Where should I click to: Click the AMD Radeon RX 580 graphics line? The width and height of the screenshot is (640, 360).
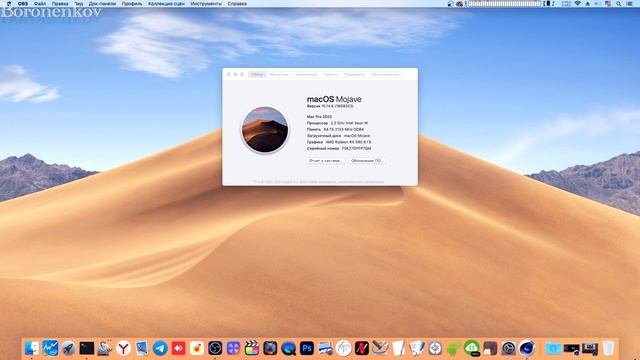339,142
